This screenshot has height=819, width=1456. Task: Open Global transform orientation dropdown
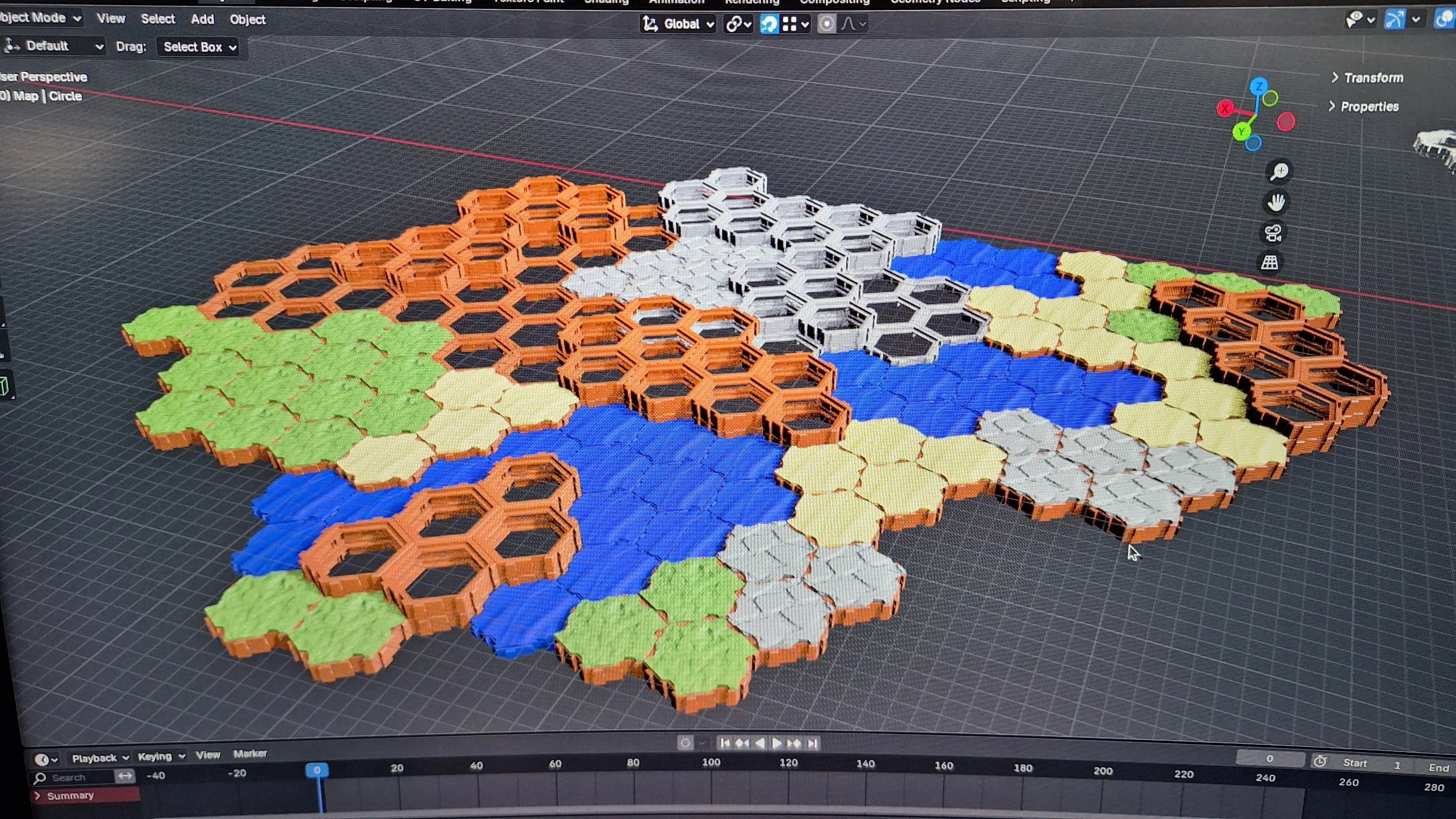tap(678, 24)
